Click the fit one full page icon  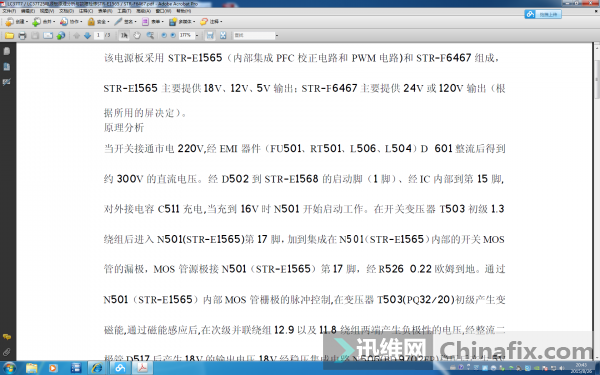[x=223, y=36]
